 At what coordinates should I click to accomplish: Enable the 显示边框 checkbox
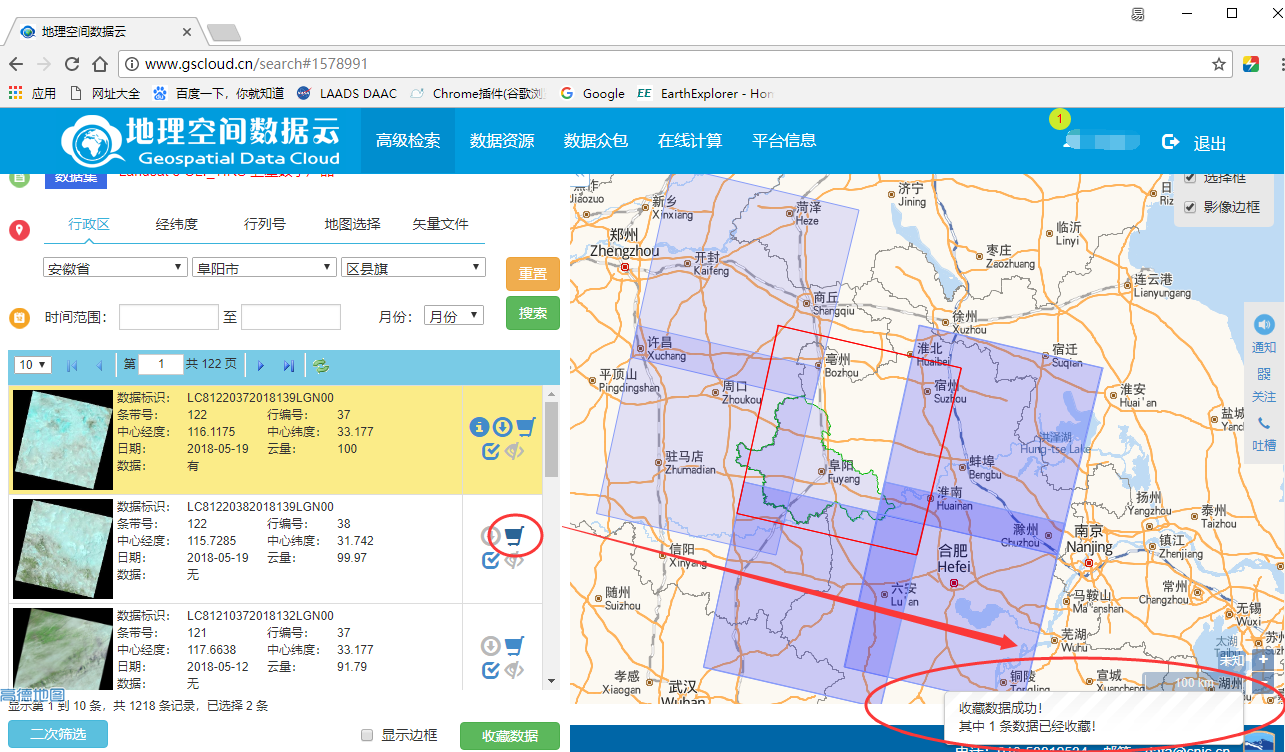click(x=367, y=735)
